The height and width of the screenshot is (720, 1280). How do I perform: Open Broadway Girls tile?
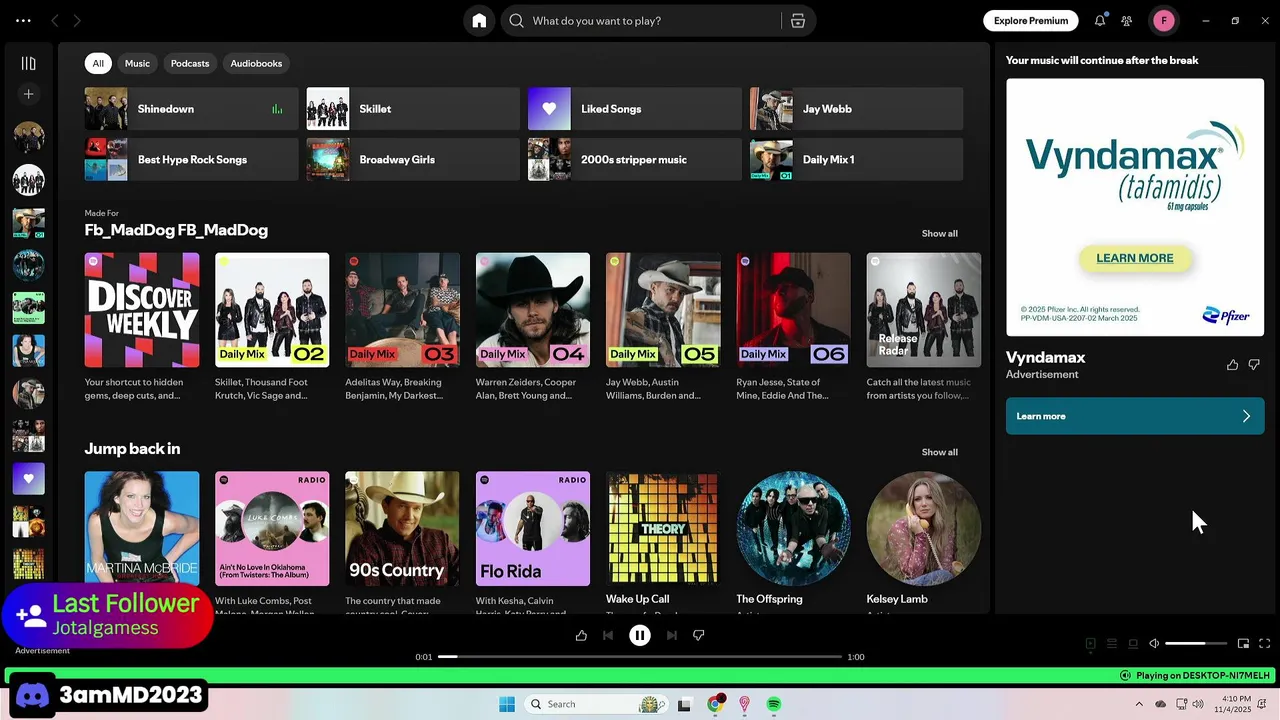tap(413, 159)
